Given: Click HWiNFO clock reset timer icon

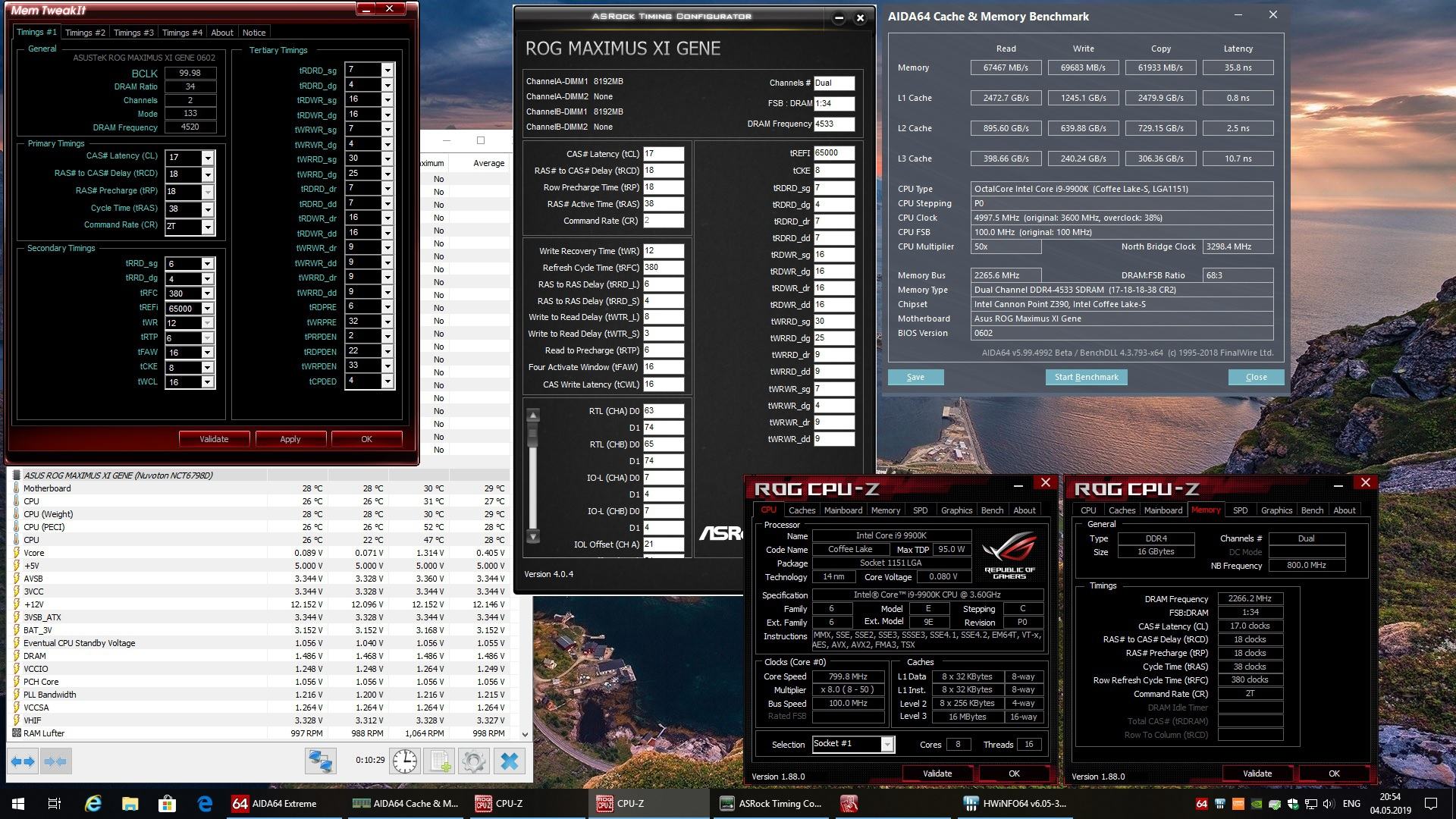Looking at the screenshot, I should coord(405,761).
